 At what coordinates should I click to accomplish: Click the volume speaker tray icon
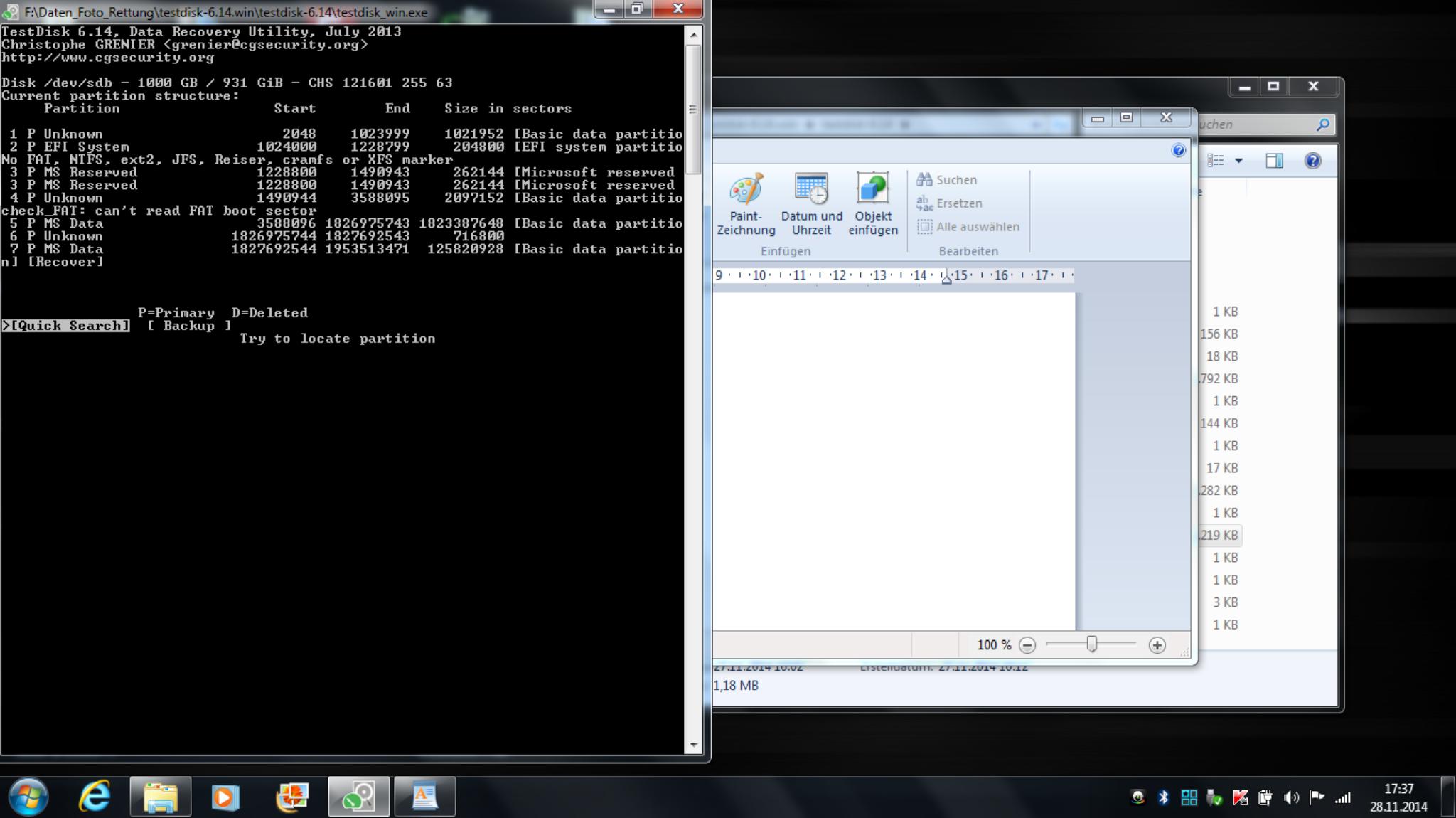pos(1290,797)
